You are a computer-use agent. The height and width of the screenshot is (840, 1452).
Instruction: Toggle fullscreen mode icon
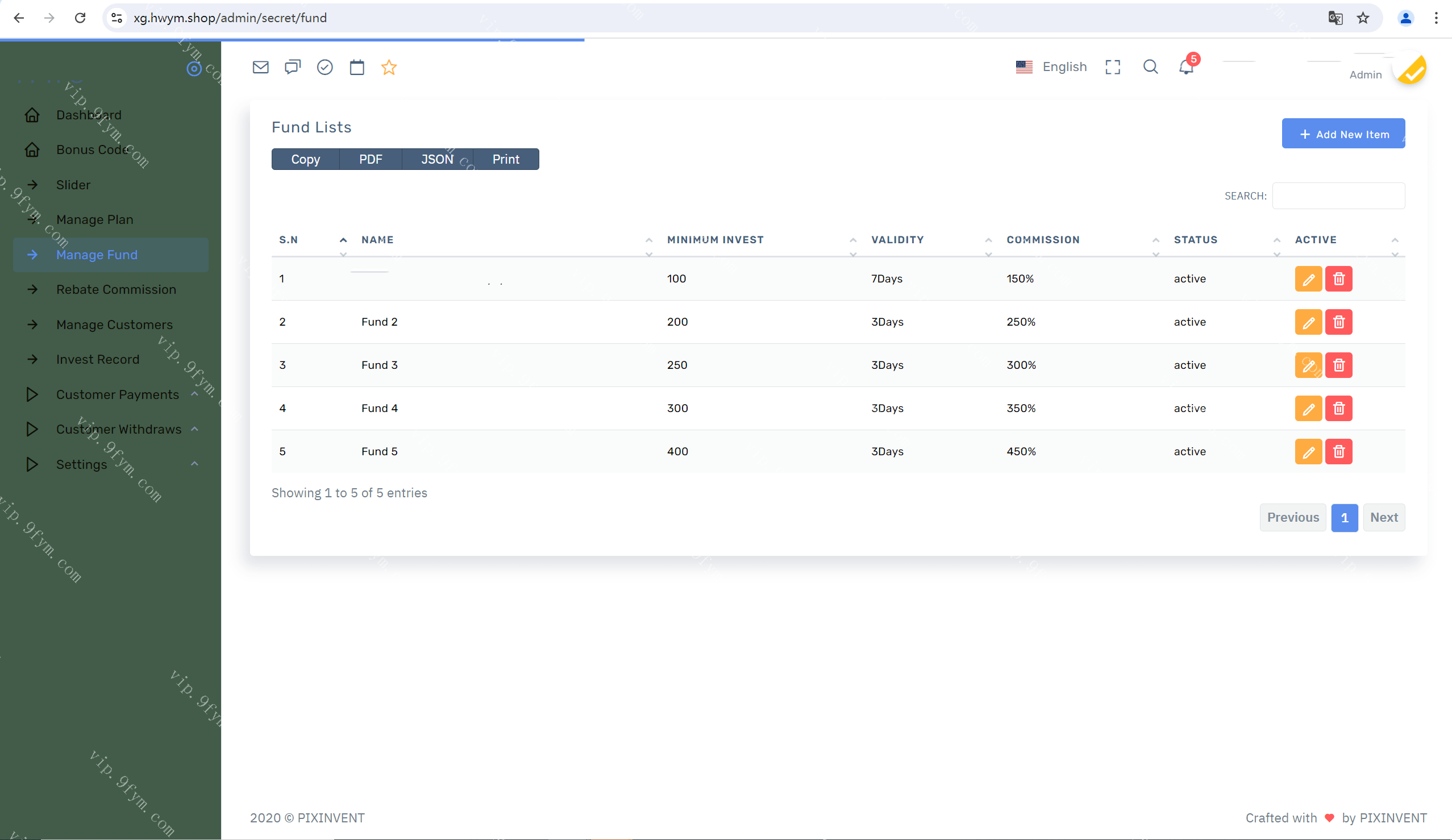[1113, 68]
